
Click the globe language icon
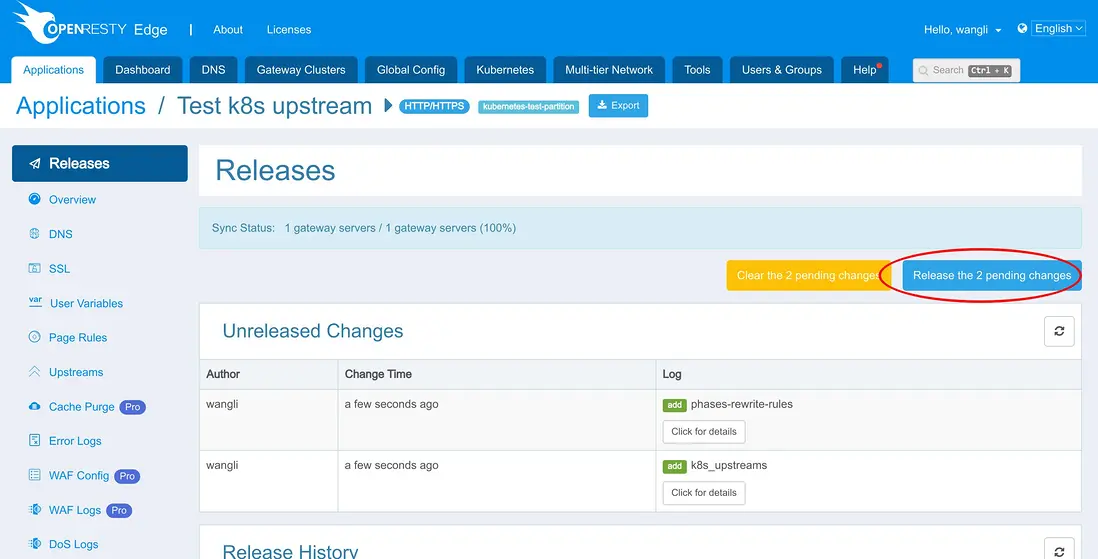pyautogui.click(x=1022, y=29)
